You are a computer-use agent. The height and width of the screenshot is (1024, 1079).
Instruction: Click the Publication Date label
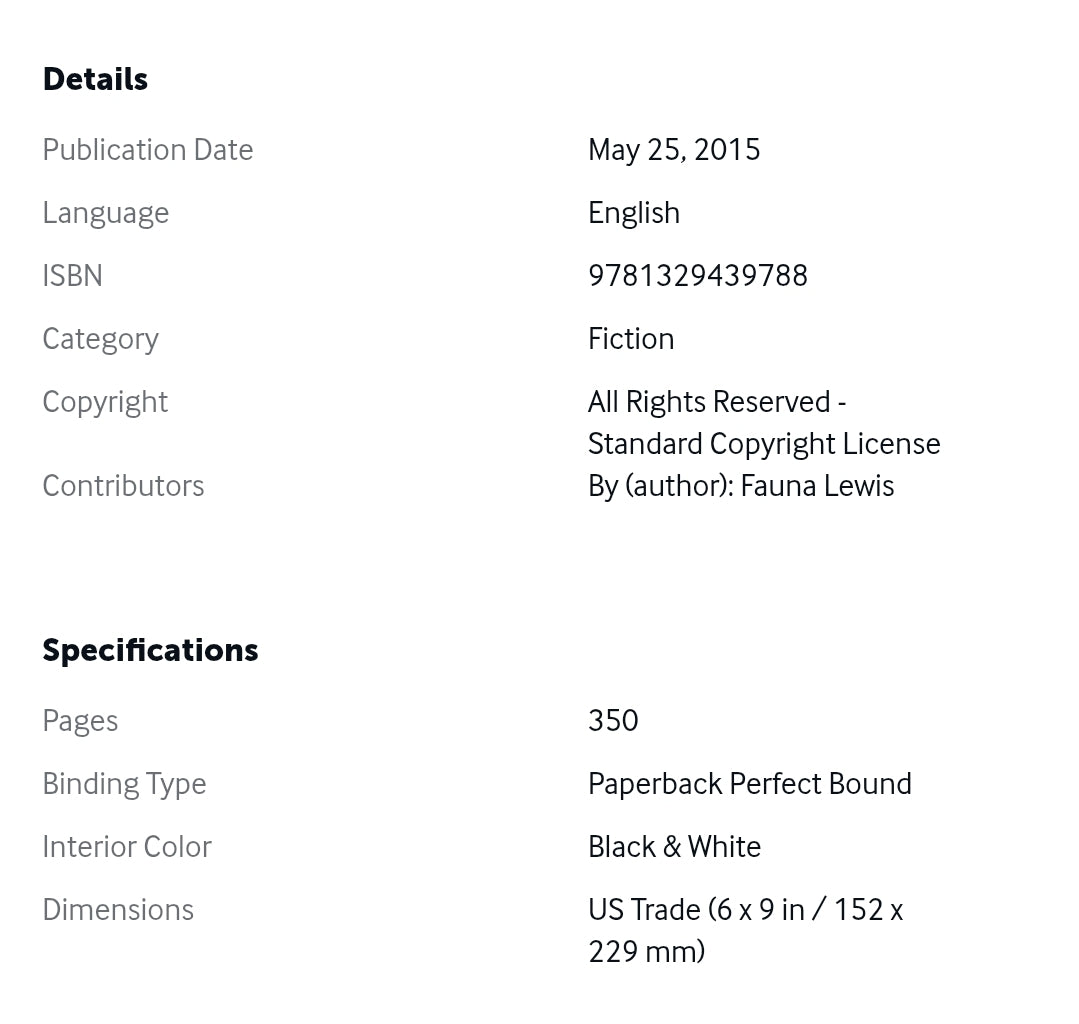(147, 150)
